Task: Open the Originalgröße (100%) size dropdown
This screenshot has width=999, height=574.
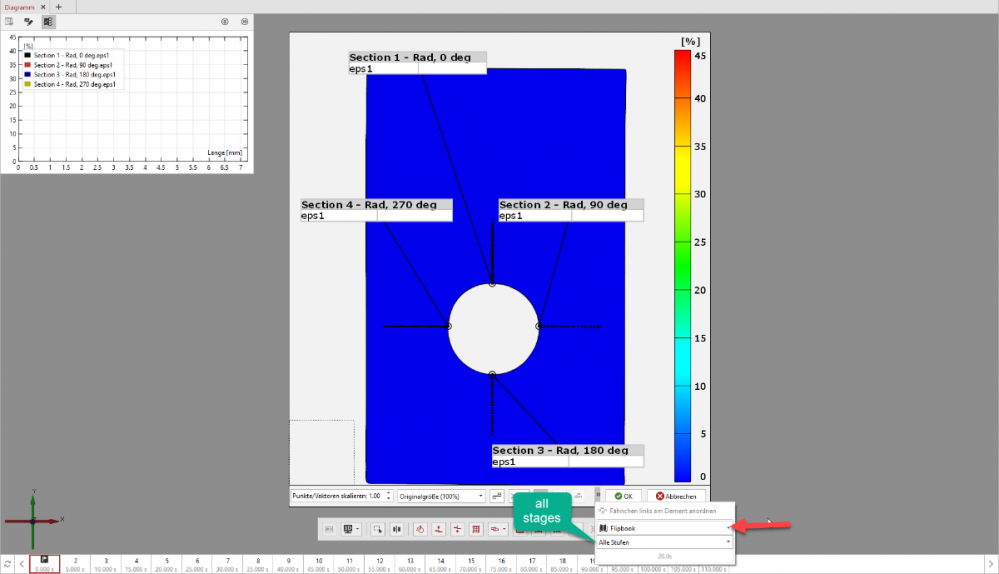Action: point(440,496)
